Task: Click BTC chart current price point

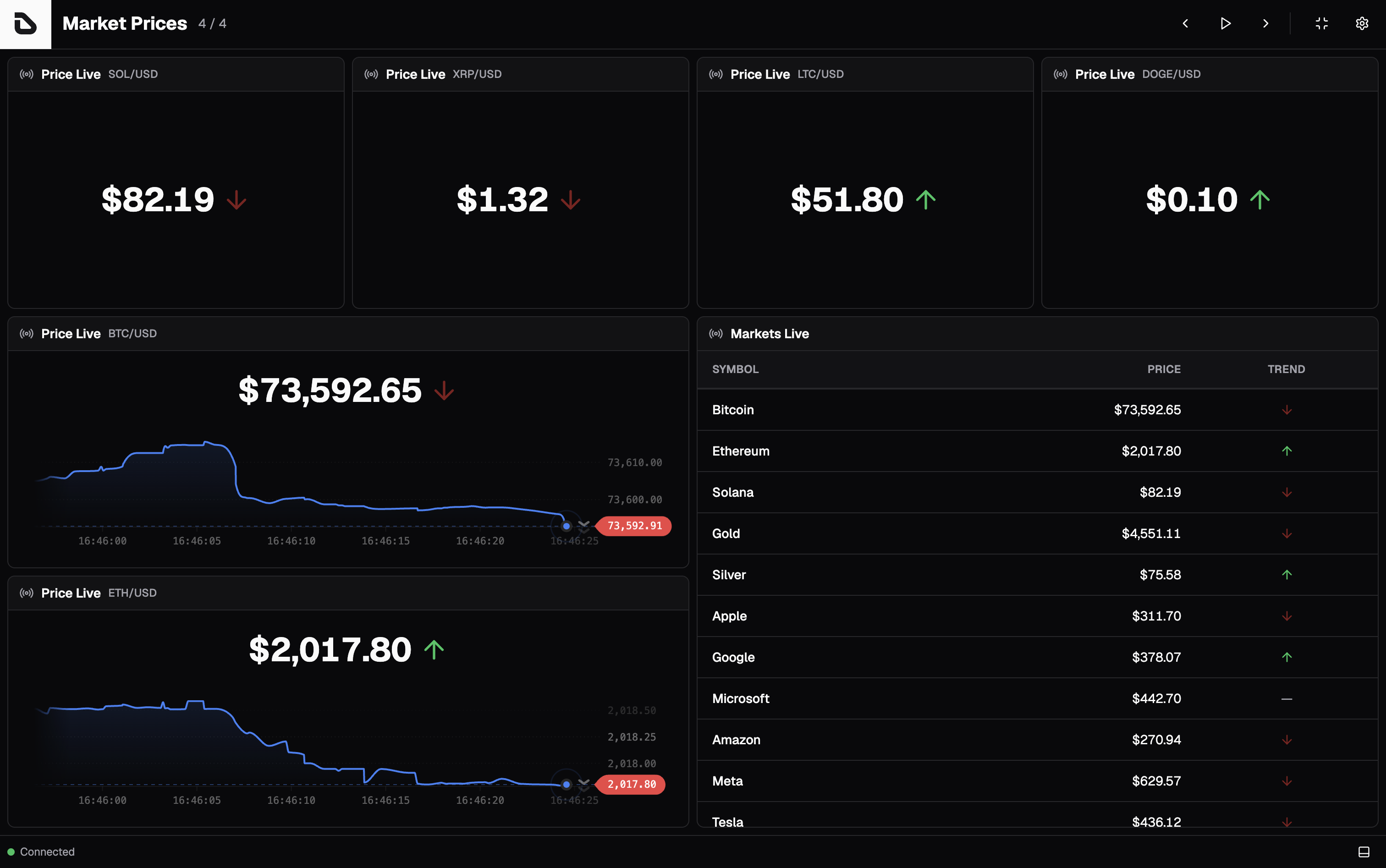Action: (566, 526)
